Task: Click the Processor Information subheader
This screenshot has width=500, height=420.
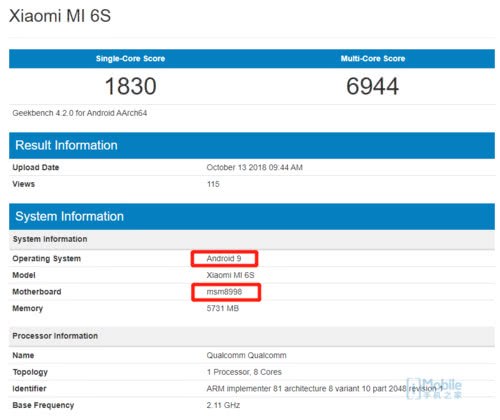Action: [55, 336]
